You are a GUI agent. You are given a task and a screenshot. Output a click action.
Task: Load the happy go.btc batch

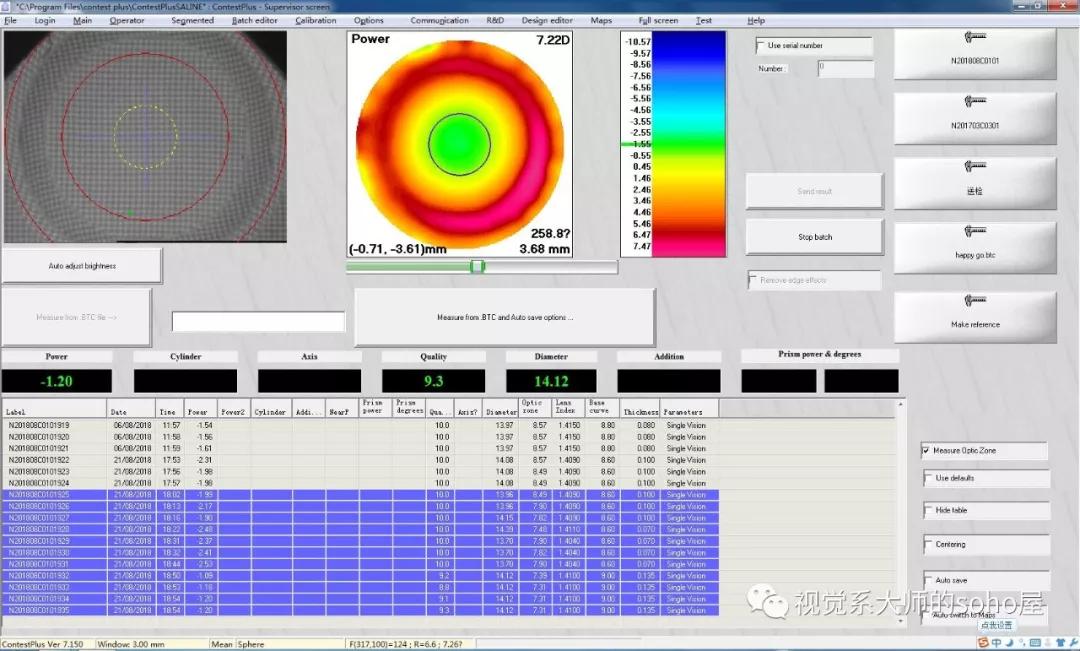(x=975, y=248)
